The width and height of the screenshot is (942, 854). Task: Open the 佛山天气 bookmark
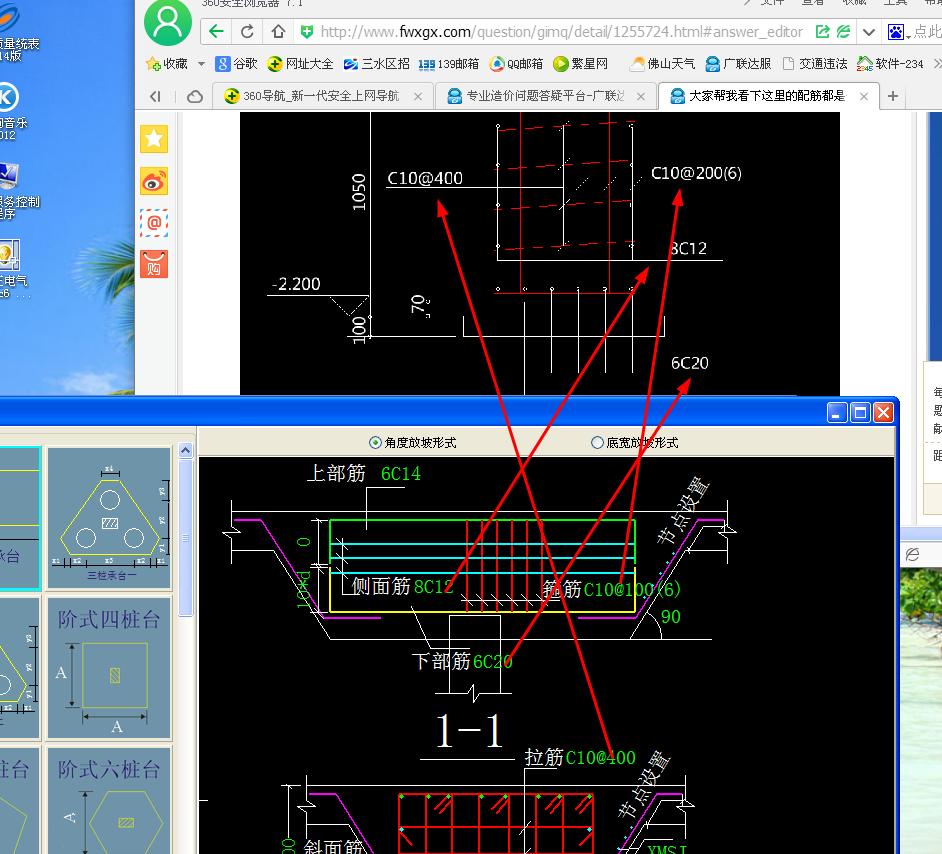coord(662,64)
